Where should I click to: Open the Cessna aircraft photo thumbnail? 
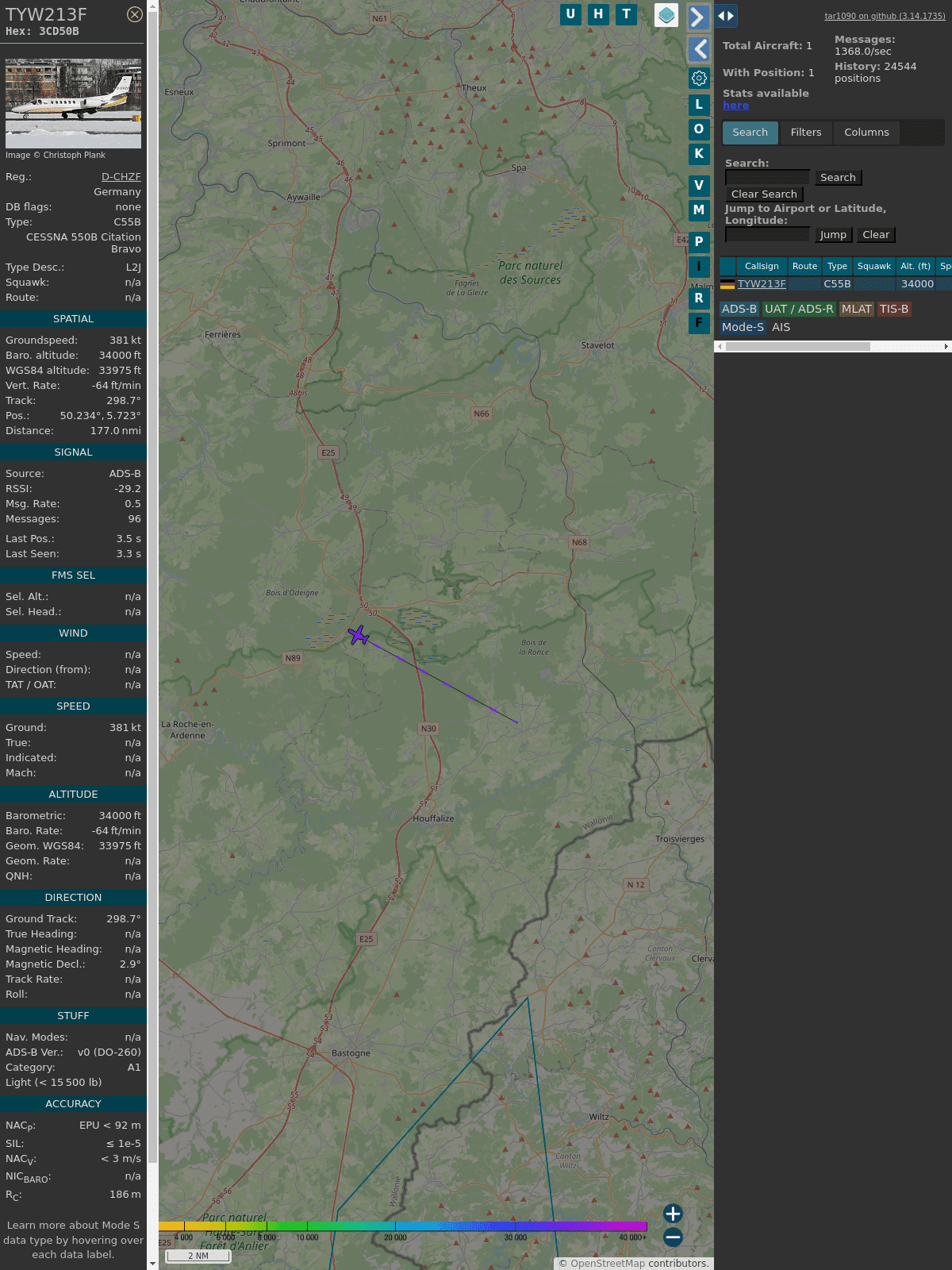point(73,103)
